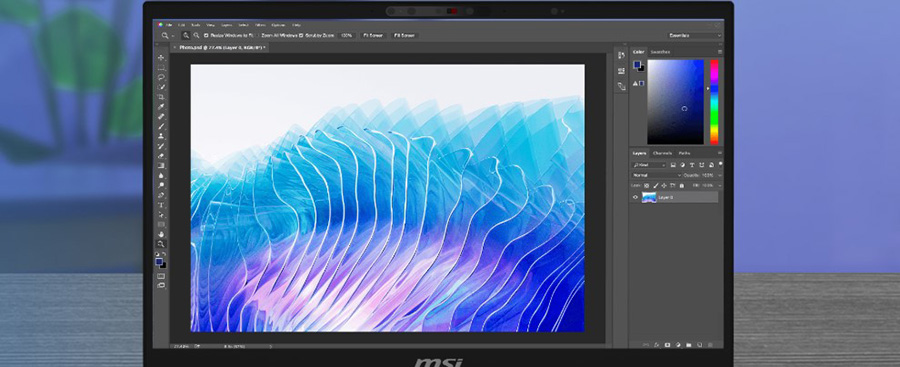
Task: Open the Essentials workspace dropdown
Action: point(695,36)
